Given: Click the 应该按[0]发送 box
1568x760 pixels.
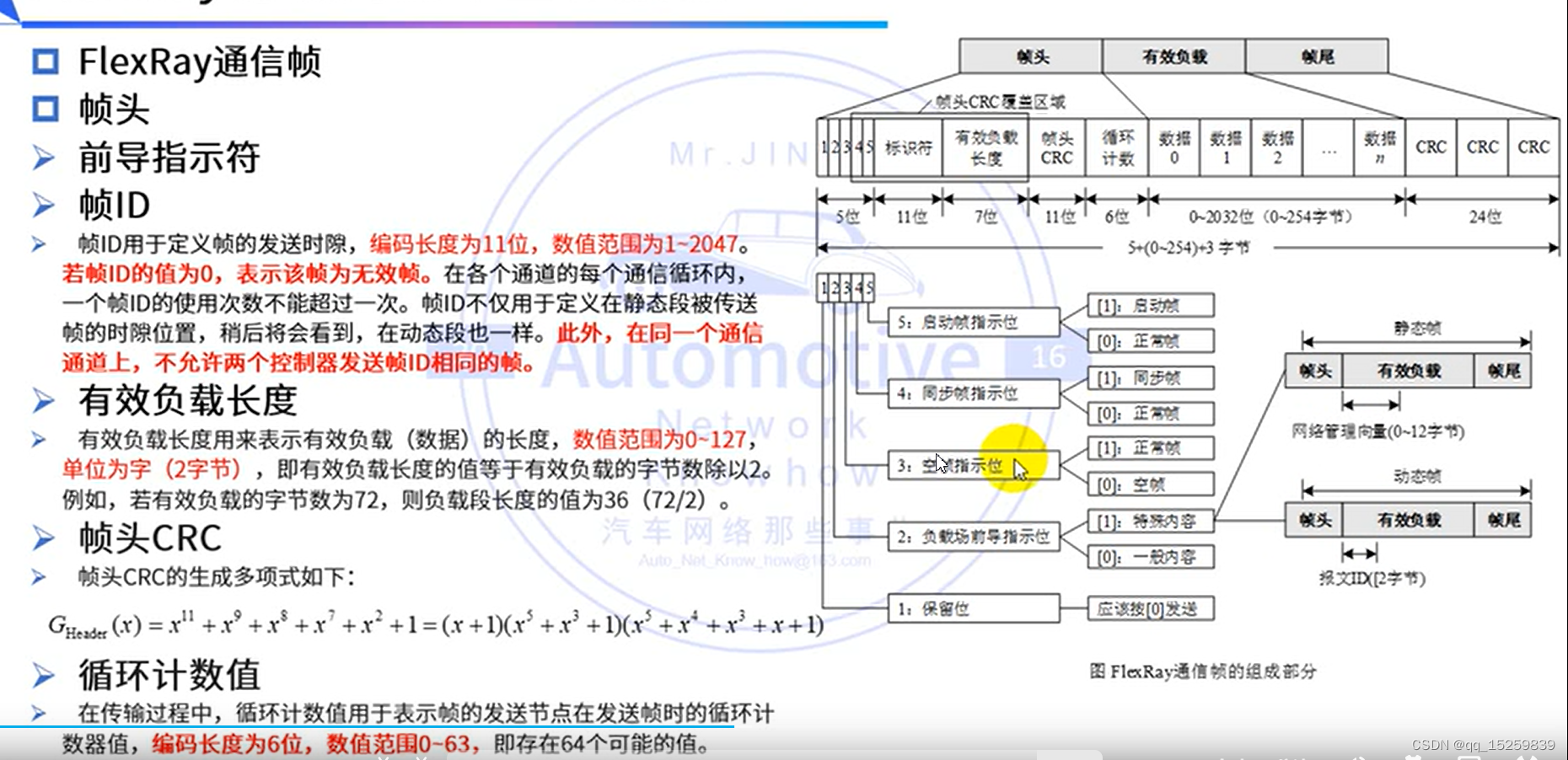Looking at the screenshot, I should [x=1149, y=608].
